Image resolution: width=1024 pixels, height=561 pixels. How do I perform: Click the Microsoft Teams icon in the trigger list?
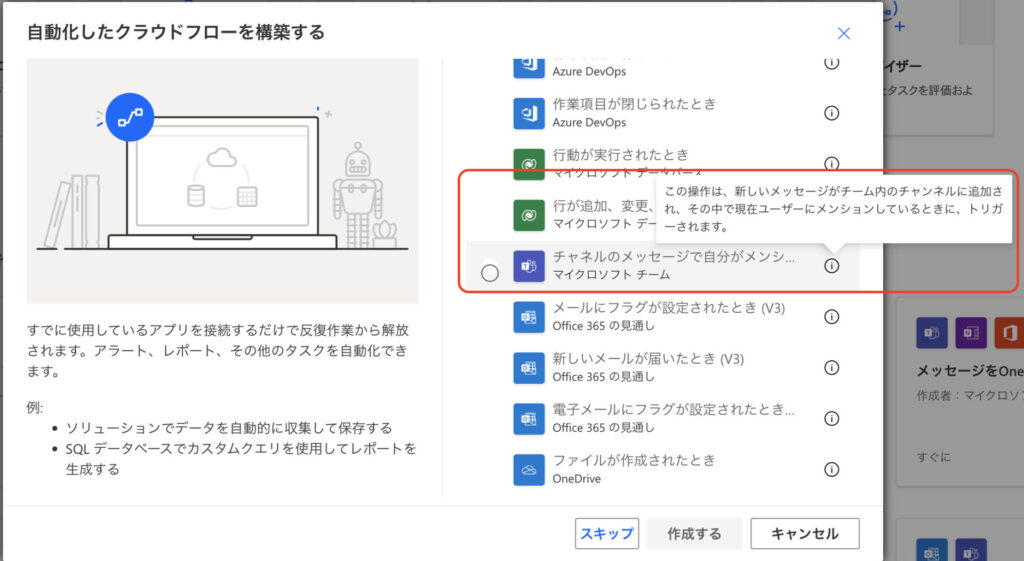pos(529,266)
